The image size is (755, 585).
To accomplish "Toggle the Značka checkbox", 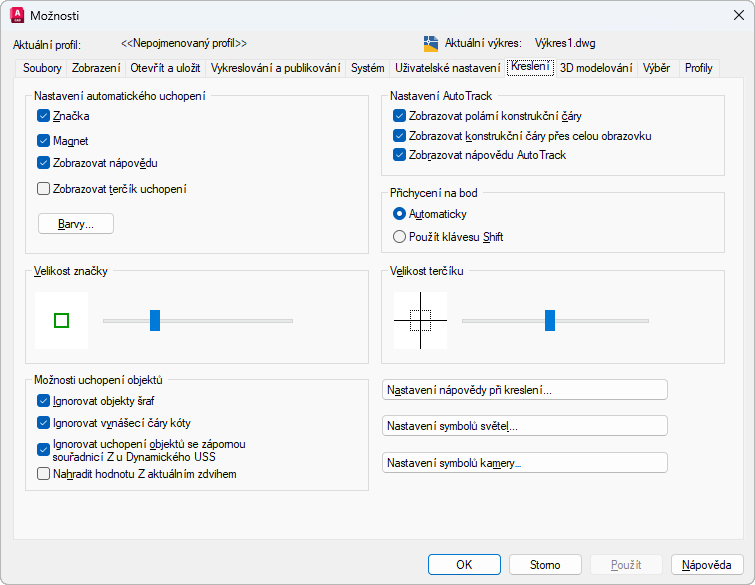I will point(43,116).
